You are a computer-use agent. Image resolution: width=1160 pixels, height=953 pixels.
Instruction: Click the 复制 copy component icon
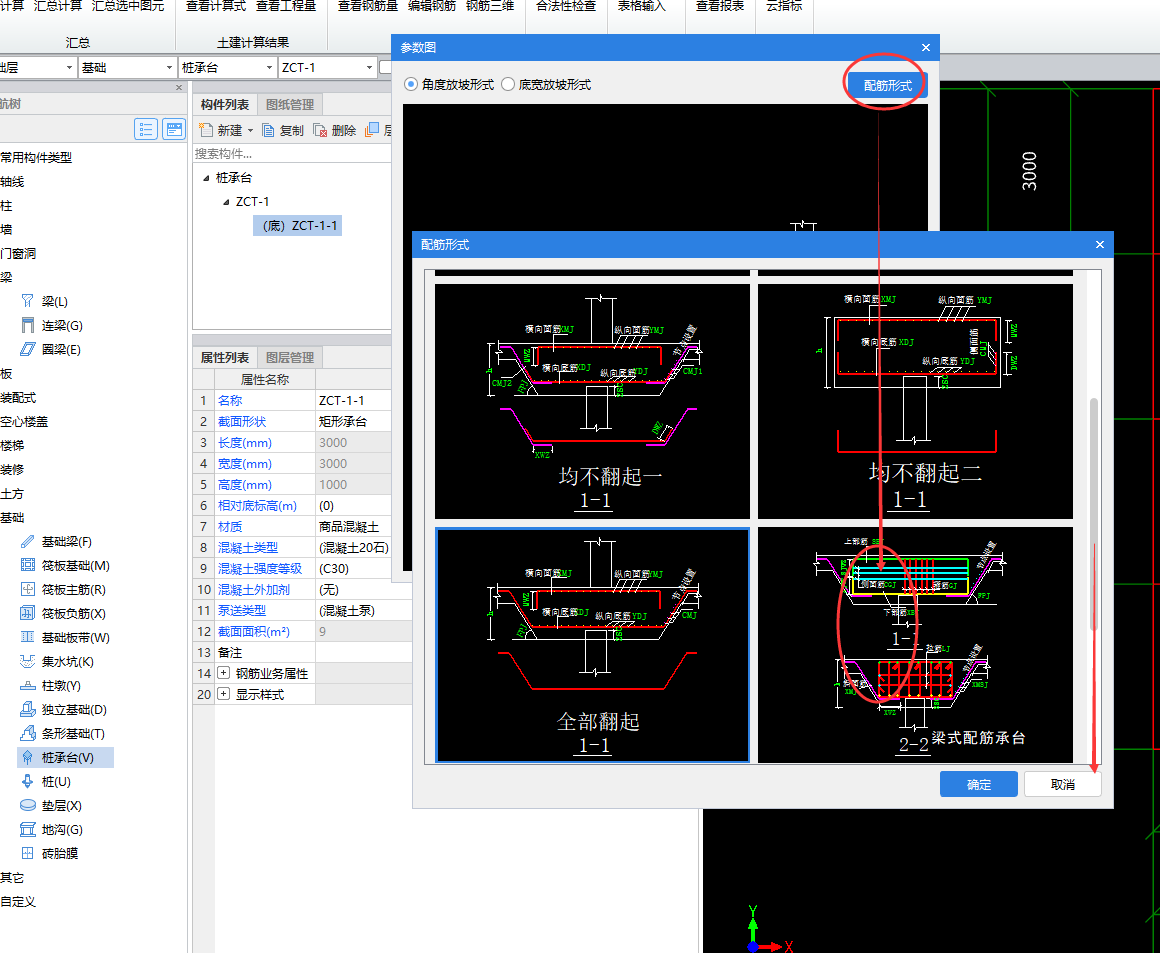point(269,130)
